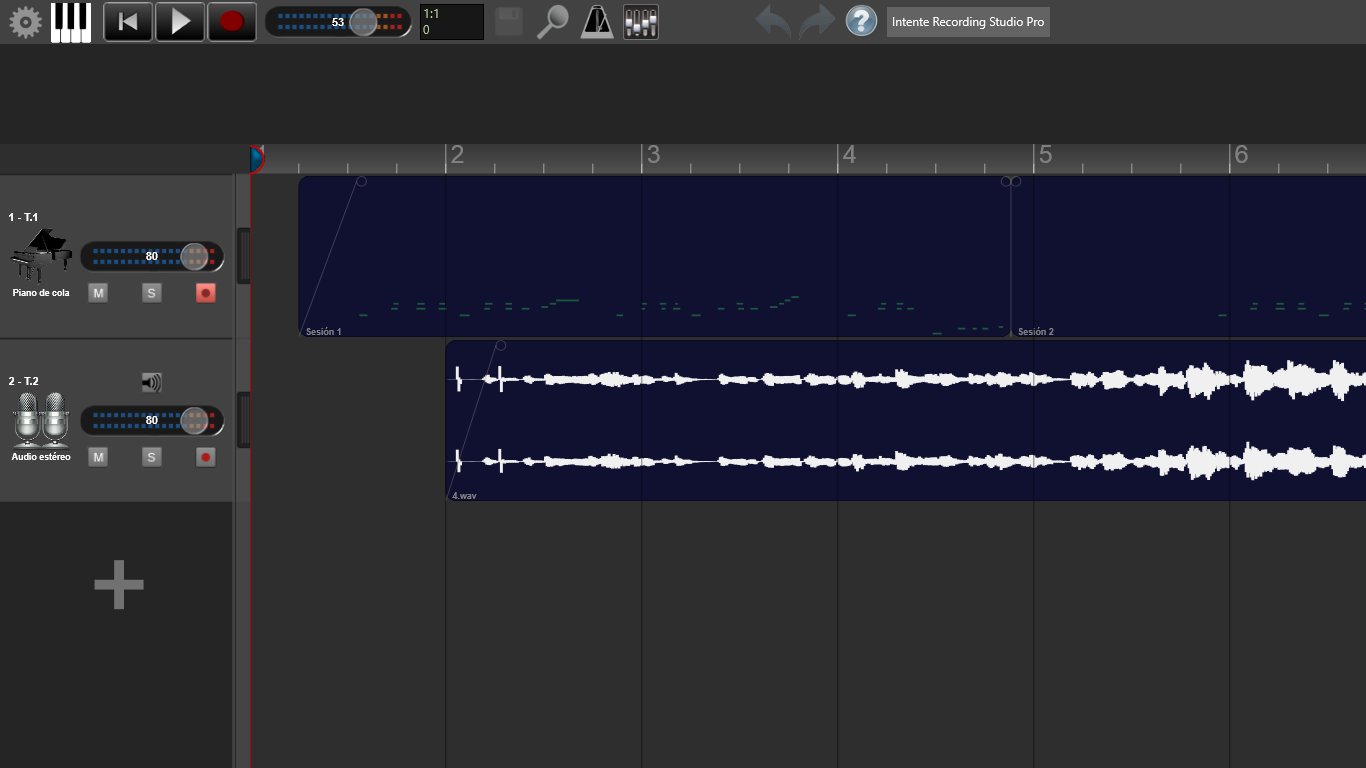This screenshot has width=1366, height=768.
Task: Solo track 2 - T.2
Action: (152, 457)
